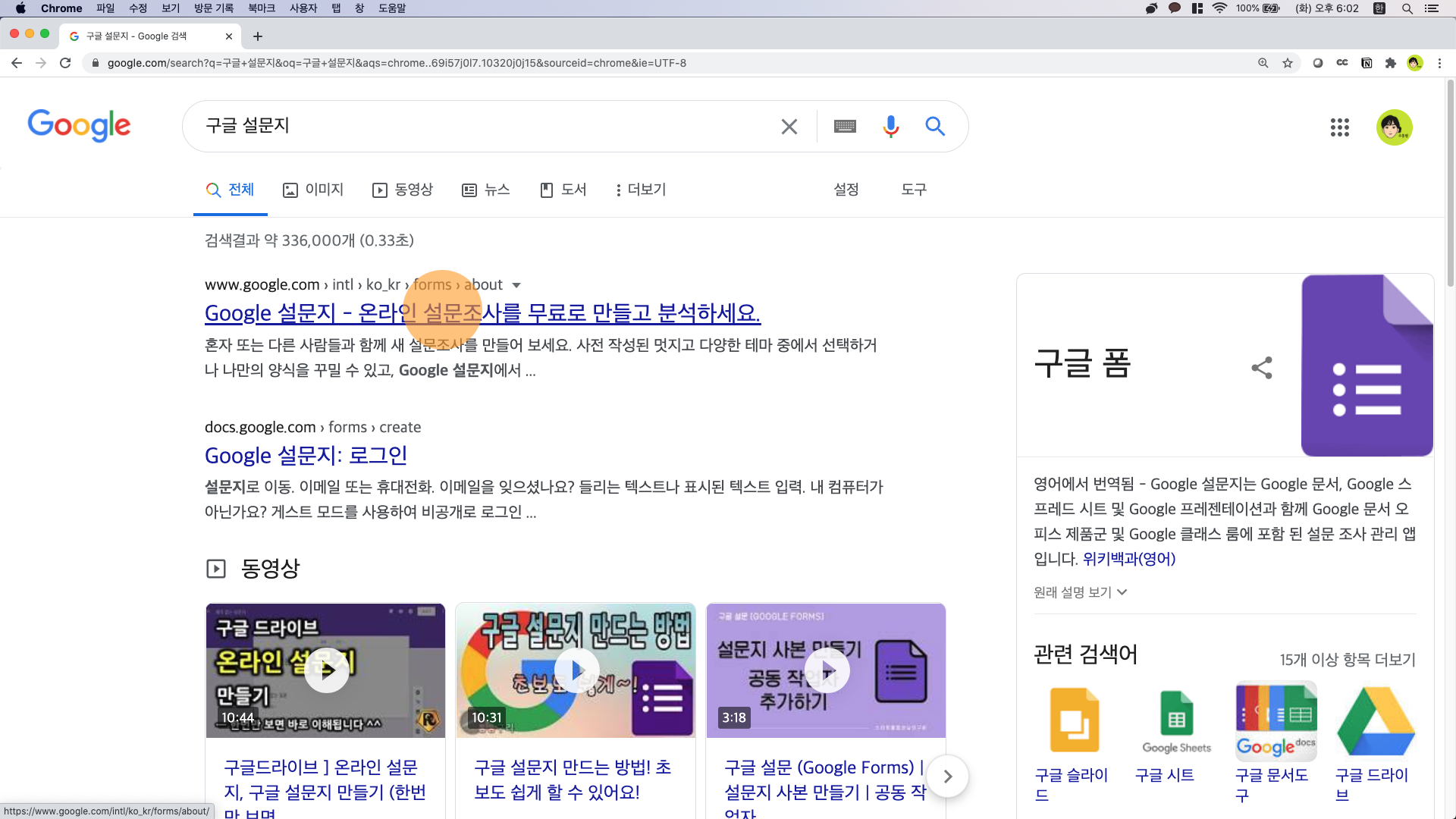This screenshot has width=1456, height=819.
Task: Reload the current page
Action: pos(65,63)
